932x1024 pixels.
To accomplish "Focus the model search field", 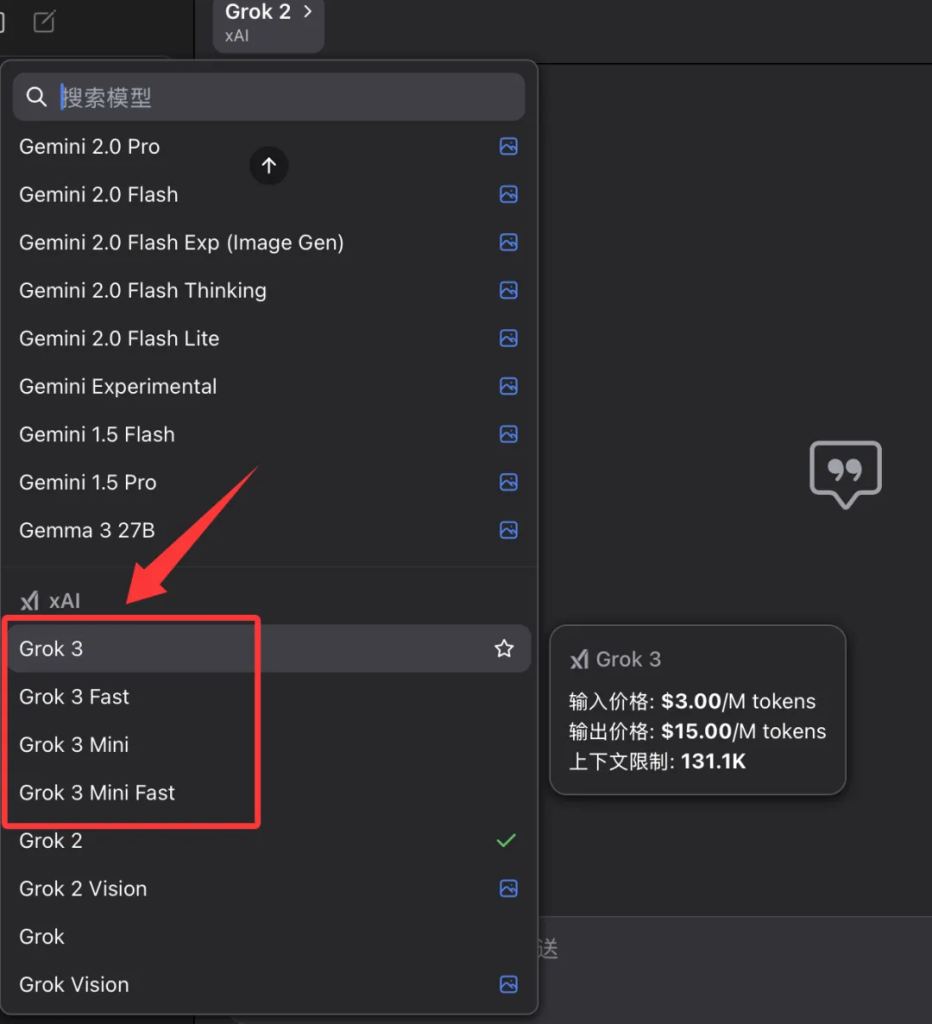I will pyautogui.click(x=268, y=97).
